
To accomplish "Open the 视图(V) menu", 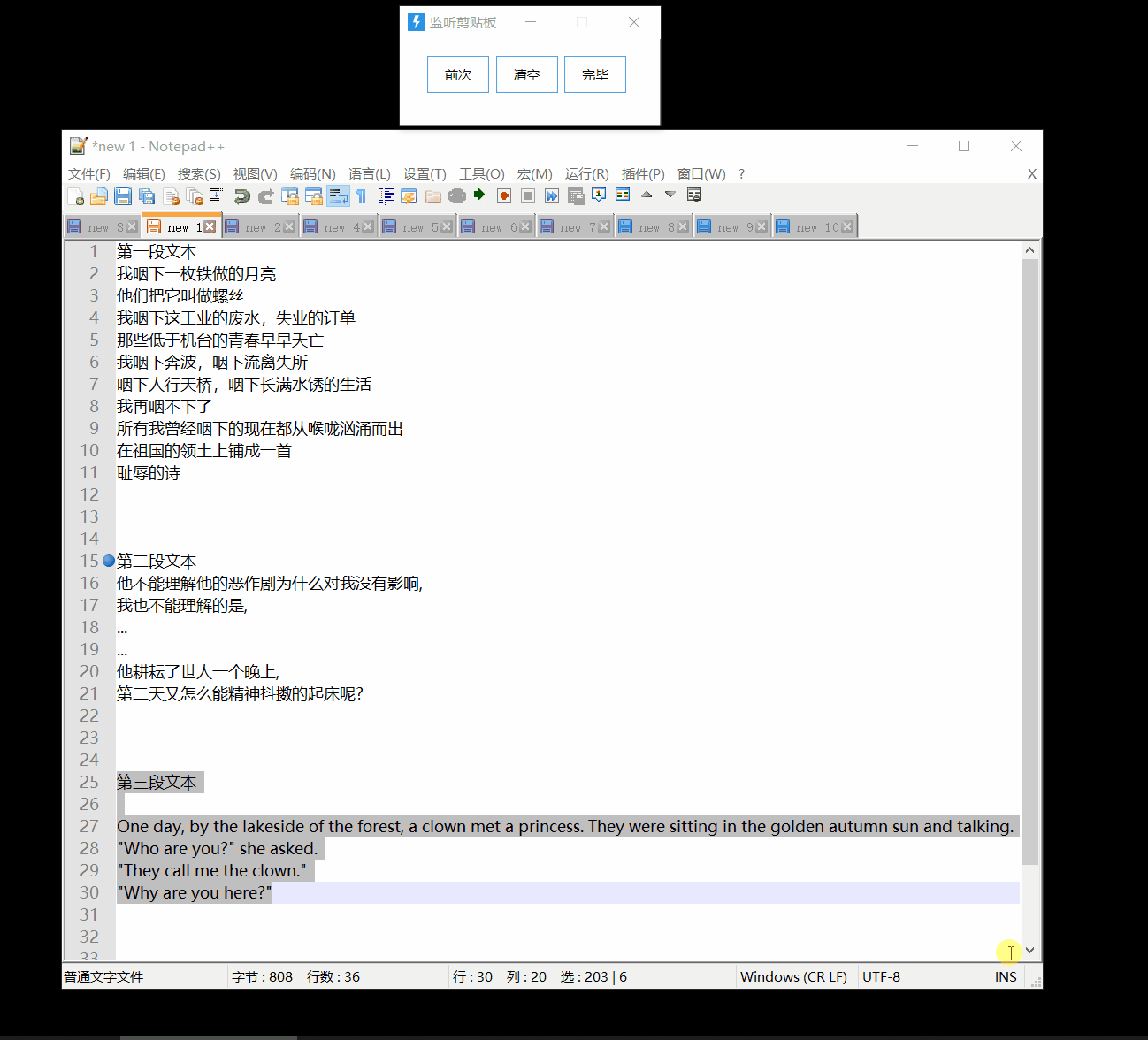I will [x=256, y=173].
